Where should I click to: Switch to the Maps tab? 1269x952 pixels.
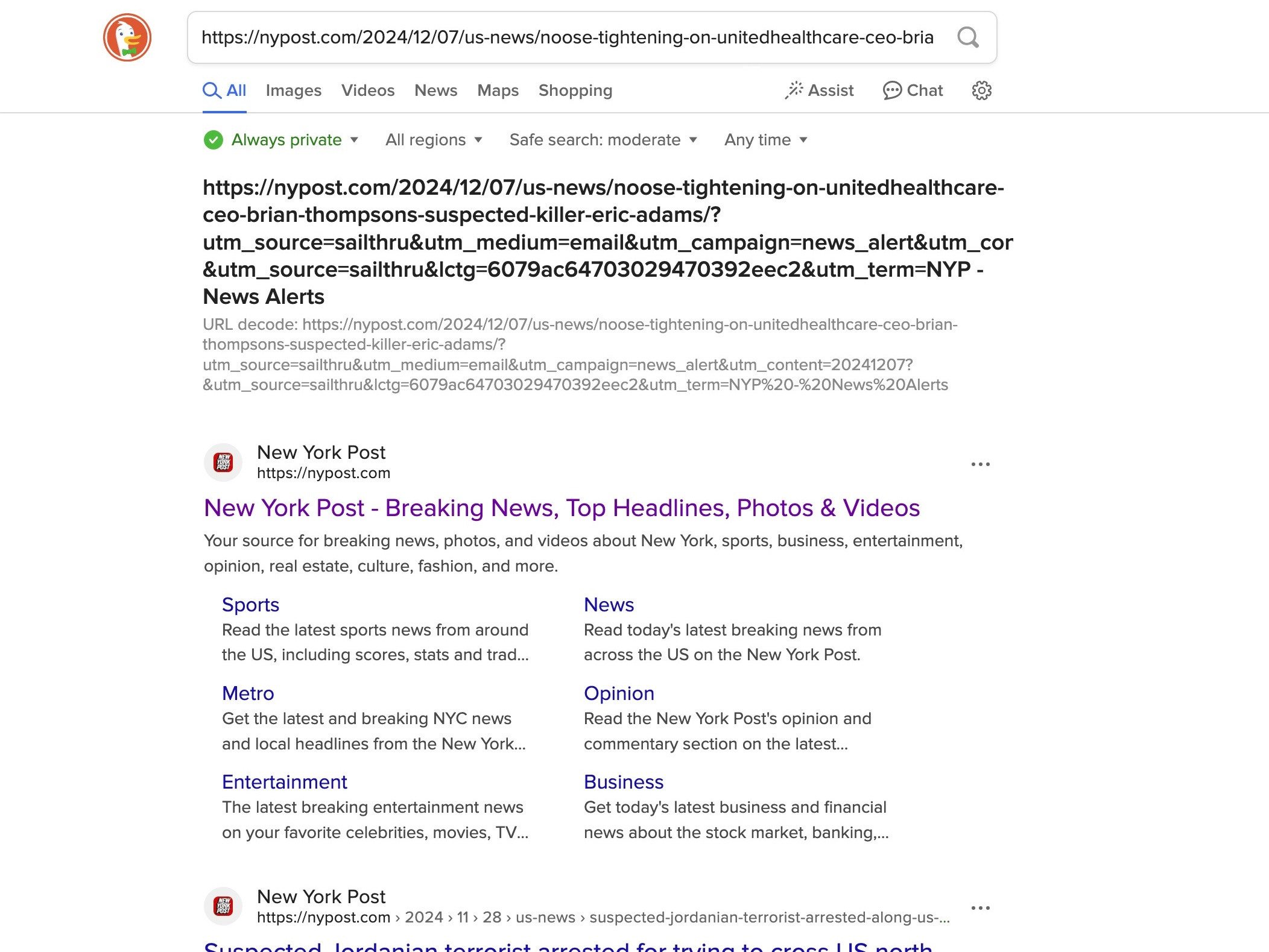498,90
